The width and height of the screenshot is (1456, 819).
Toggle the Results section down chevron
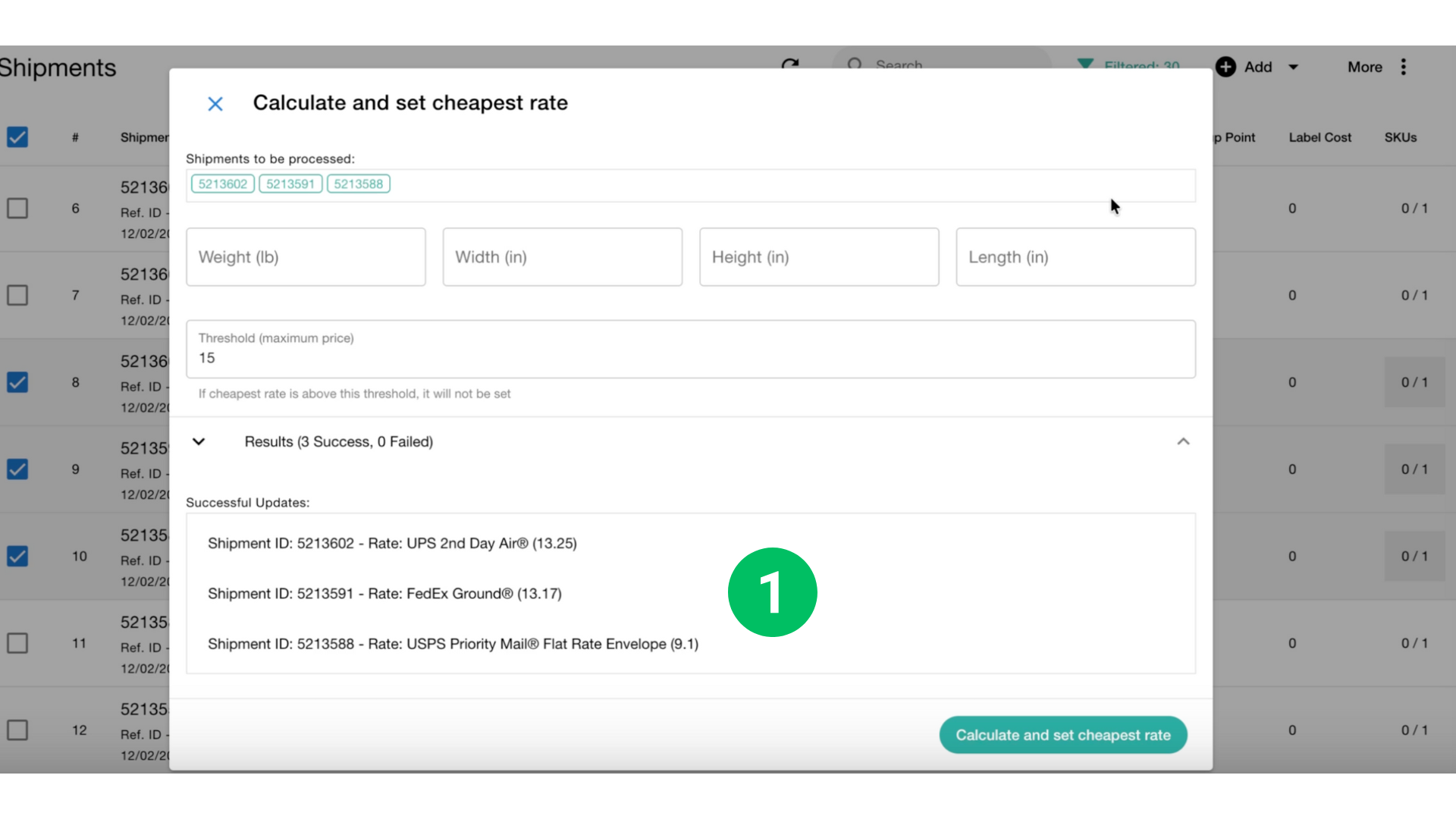point(199,441)
